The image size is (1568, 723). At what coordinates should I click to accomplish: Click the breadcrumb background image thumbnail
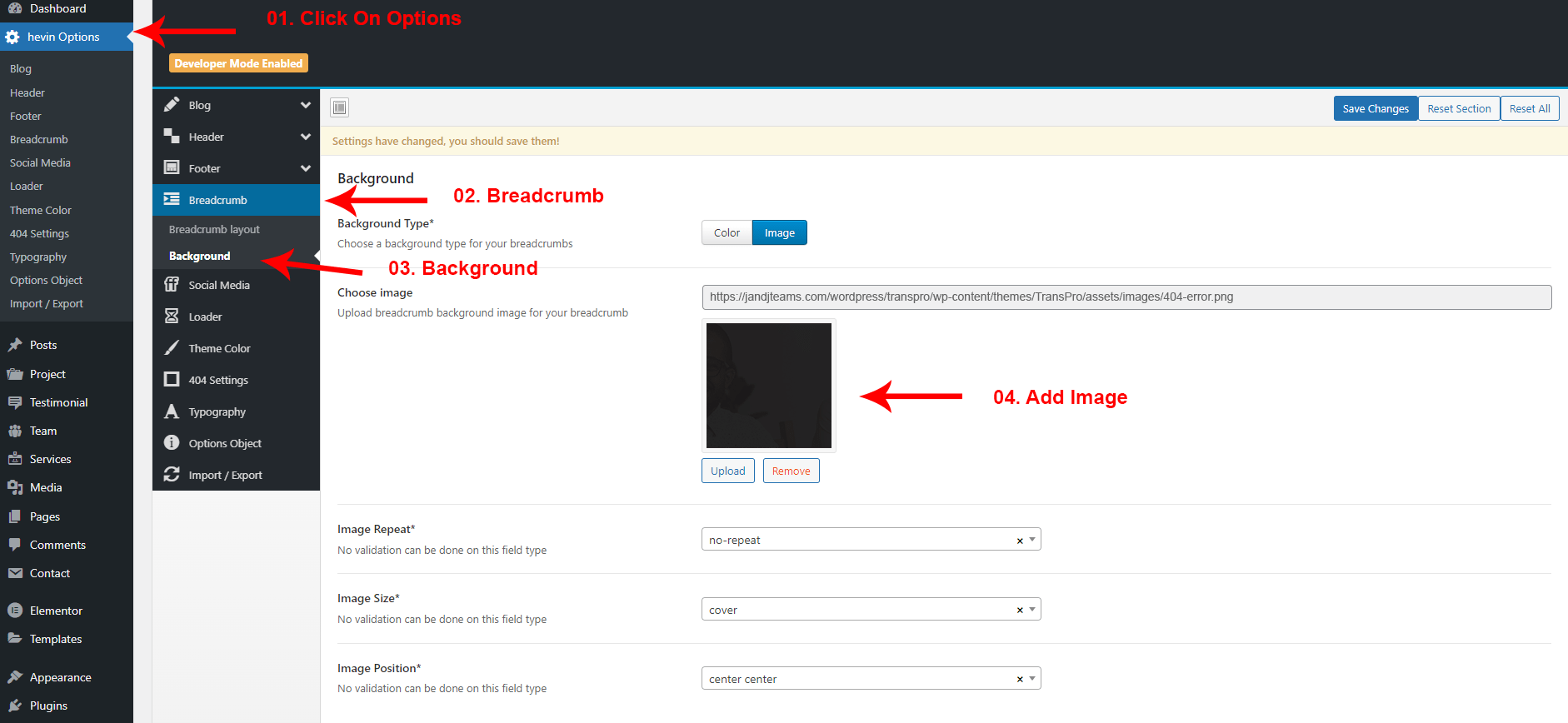(768, 386)
